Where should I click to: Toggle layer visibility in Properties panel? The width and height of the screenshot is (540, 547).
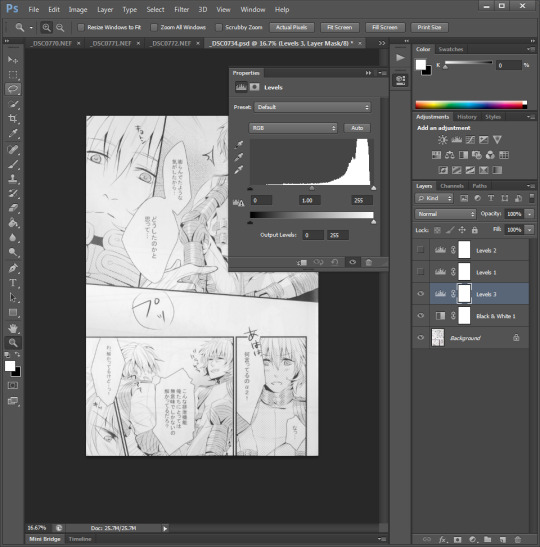point(353,262)
